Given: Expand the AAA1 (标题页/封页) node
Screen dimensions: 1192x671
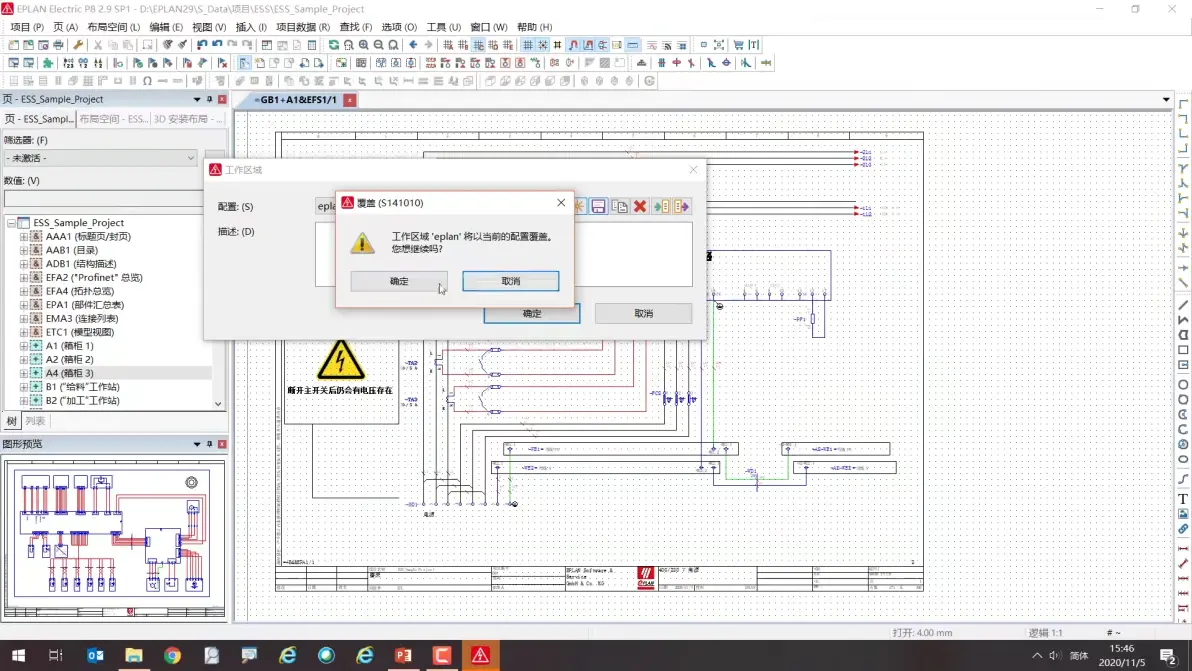Looking at the screenshot, I should [24, 236].
